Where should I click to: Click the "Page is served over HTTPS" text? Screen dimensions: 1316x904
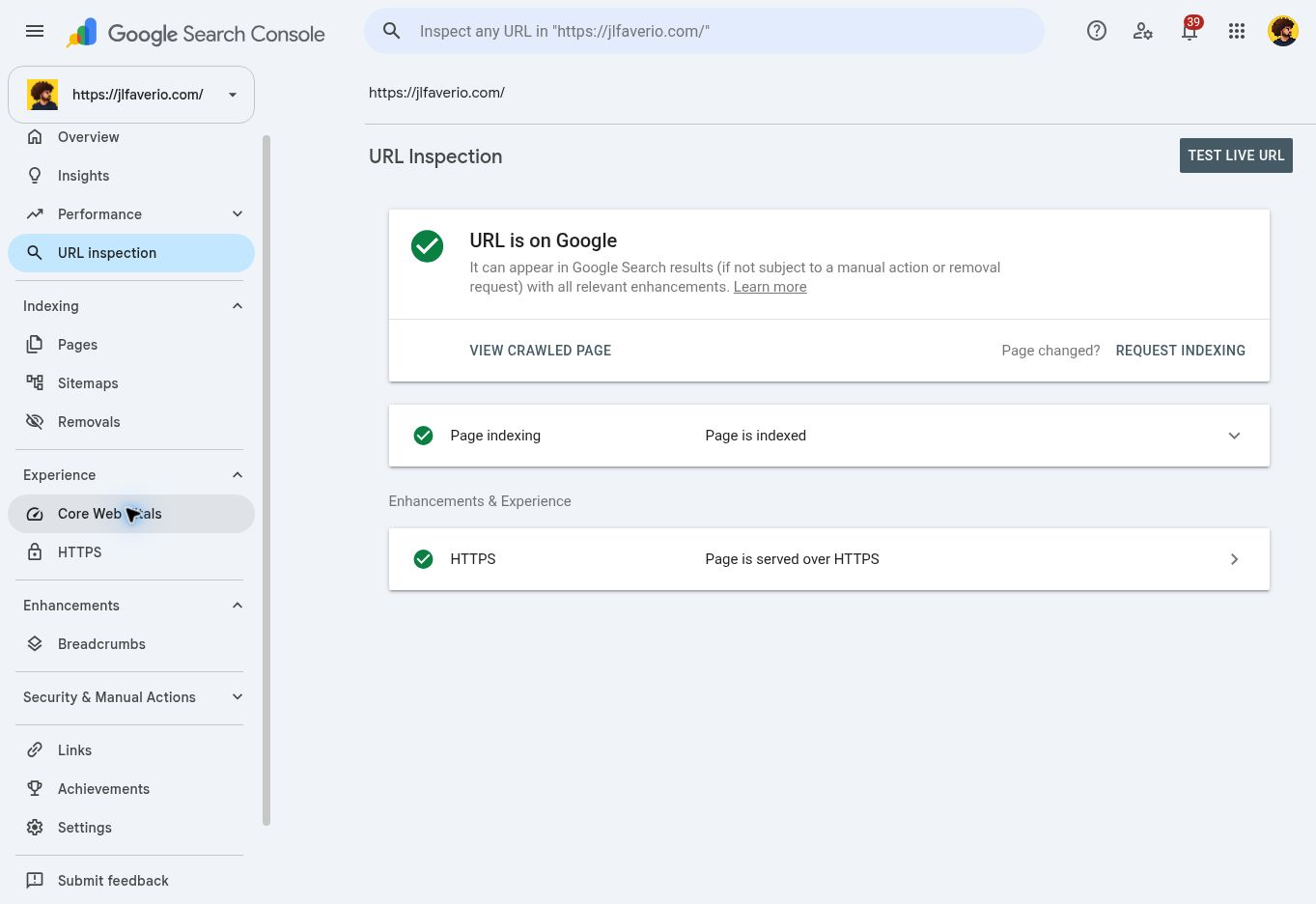tap(792, 559)
